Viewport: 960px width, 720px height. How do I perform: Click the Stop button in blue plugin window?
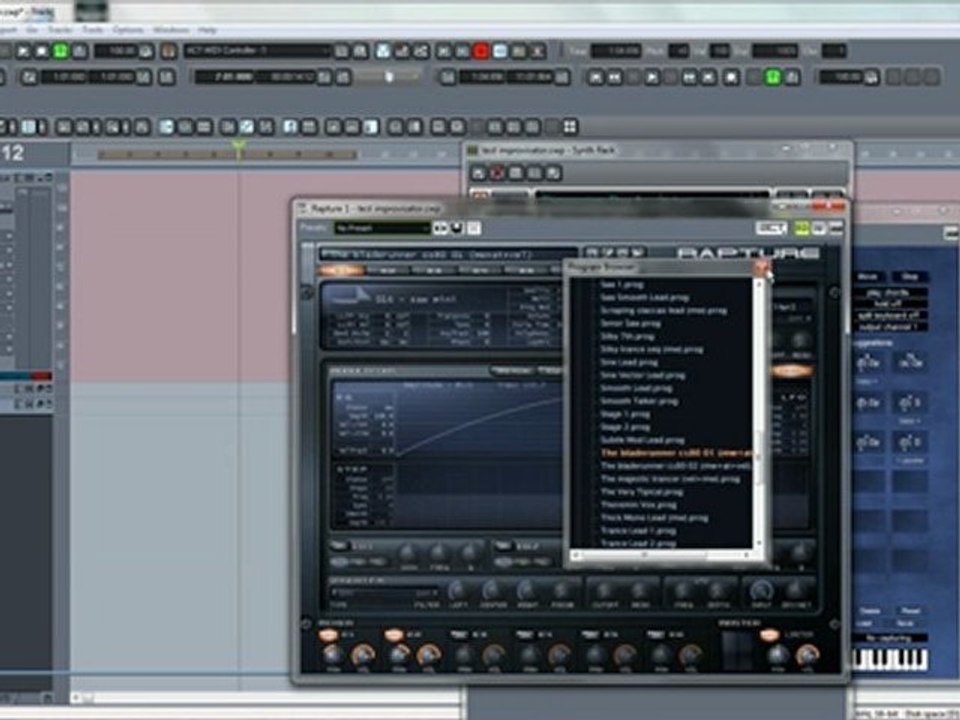(910, 277)
